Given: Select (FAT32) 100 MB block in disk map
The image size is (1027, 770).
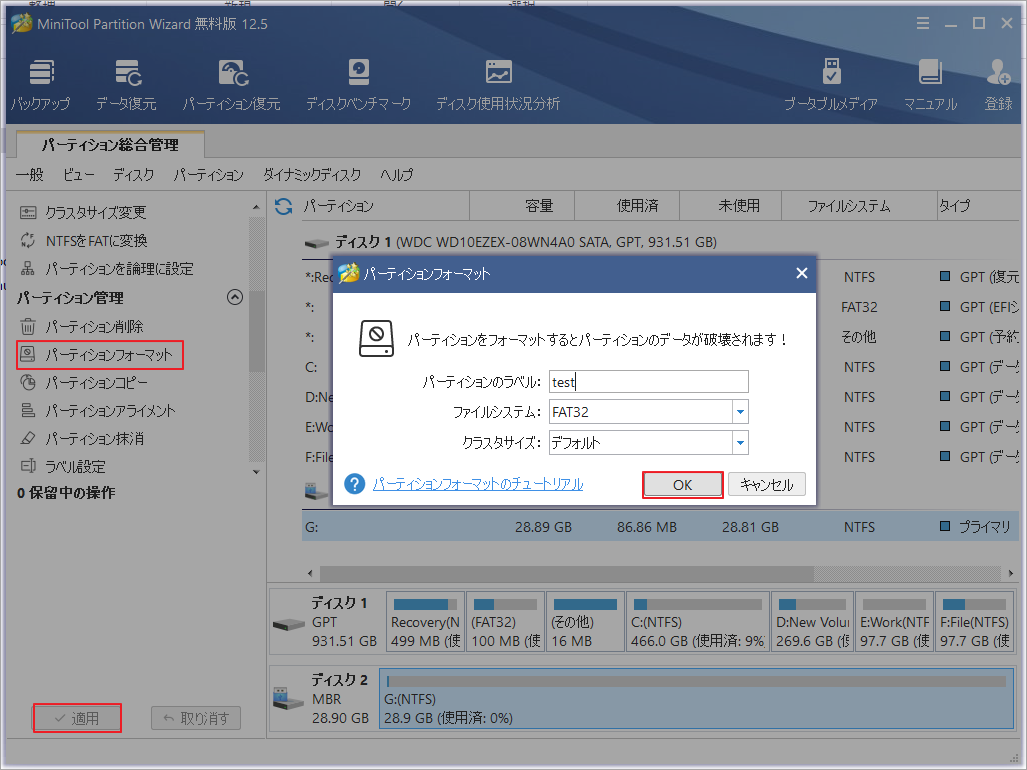Looking at the screenshot, I should coord(506,622).
